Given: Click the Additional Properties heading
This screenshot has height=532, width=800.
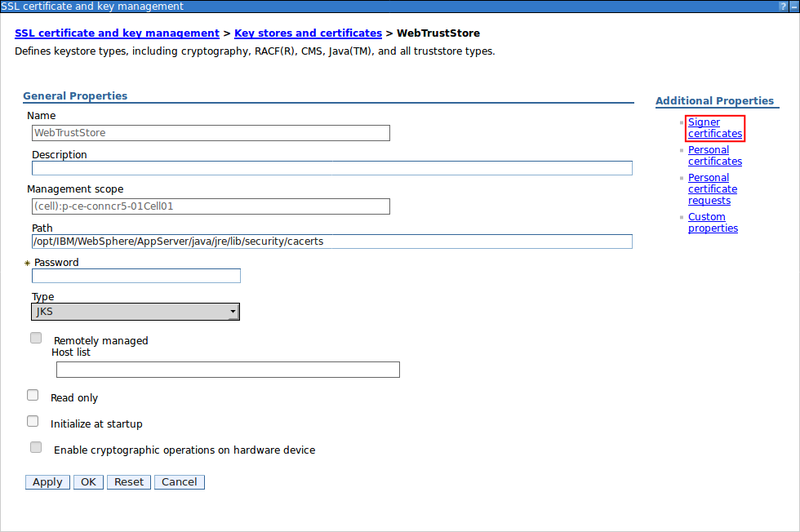Looking at the screenshot, I should (714, 101).
